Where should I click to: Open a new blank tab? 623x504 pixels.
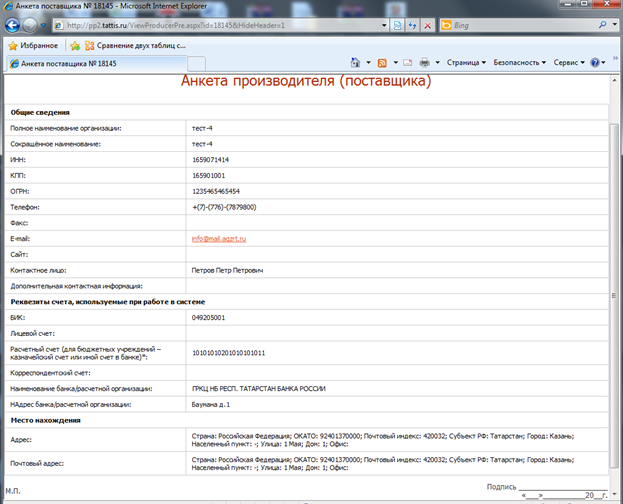pyautogui.click(x=196, y=64)
